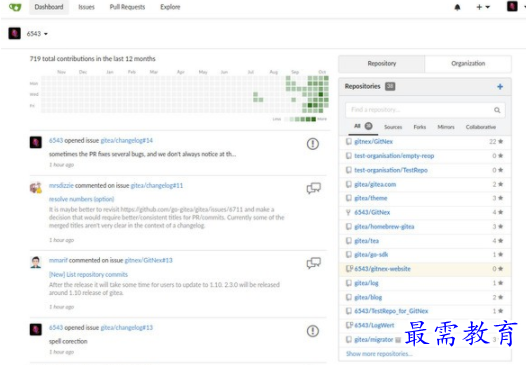This screenshot has height=365, width=526.
Task: Click Show more repositories link
Action: [379, 354]
